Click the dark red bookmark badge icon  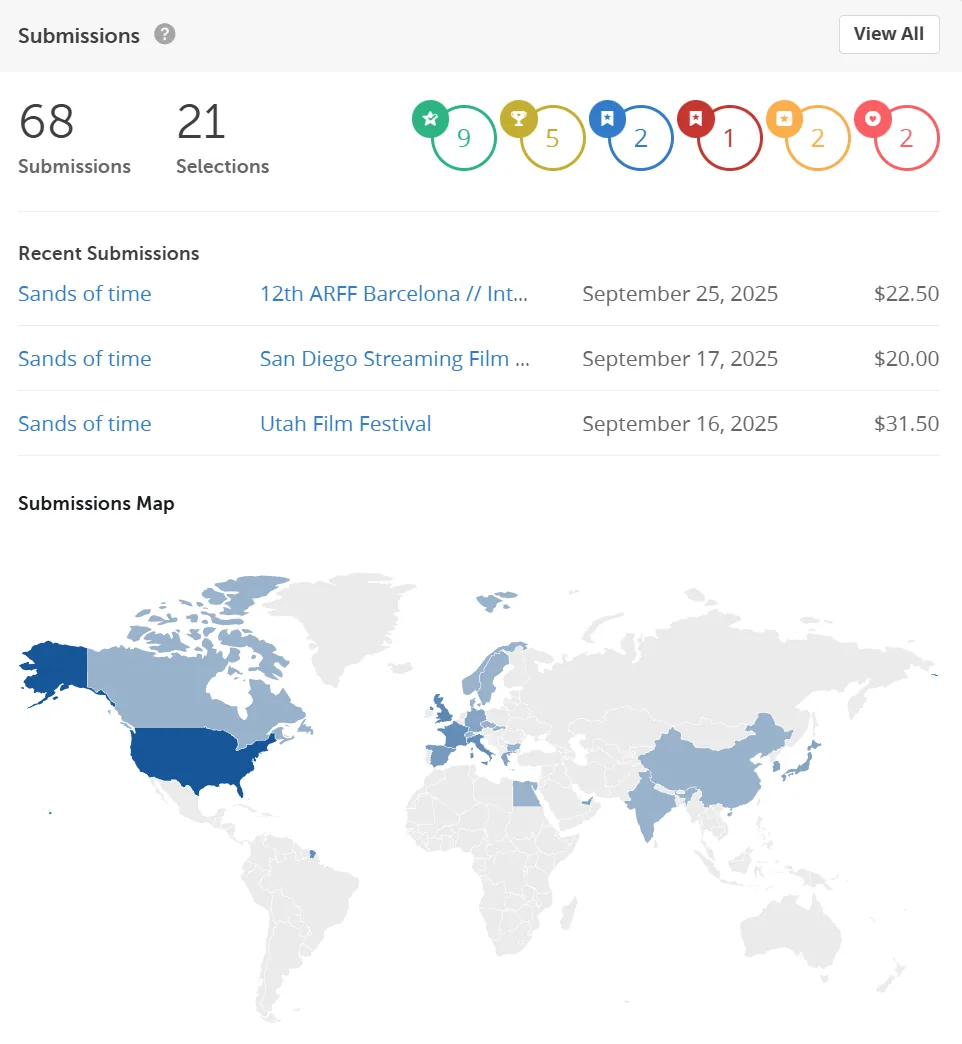[696, 119]
